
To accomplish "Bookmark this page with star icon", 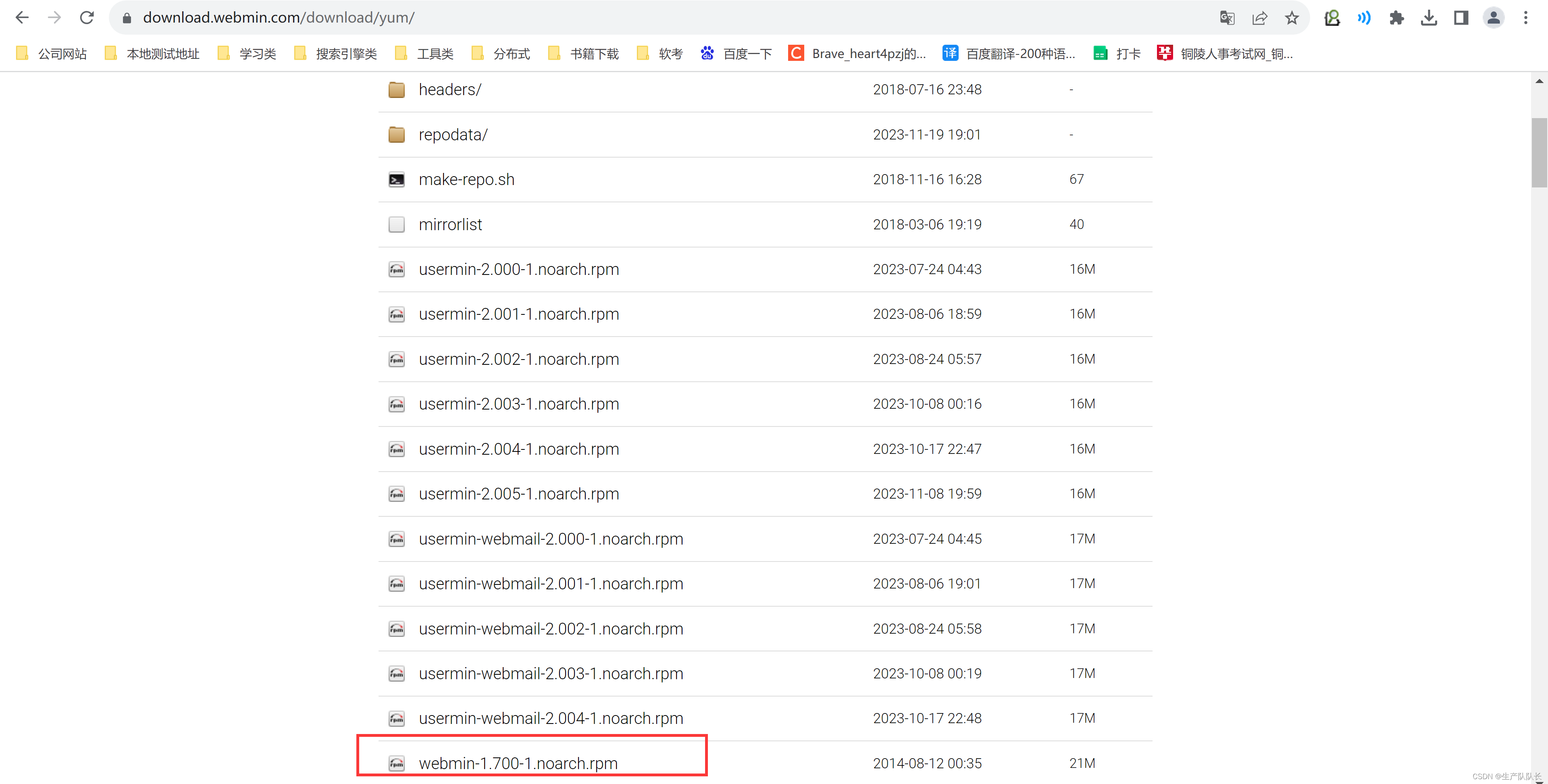I will (x=1291, y=17).
